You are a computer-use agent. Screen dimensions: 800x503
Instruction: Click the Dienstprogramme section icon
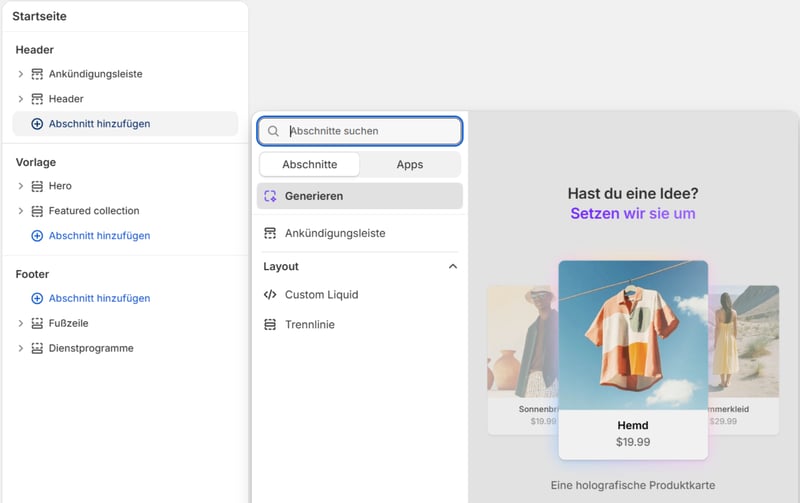pos(37,348)
